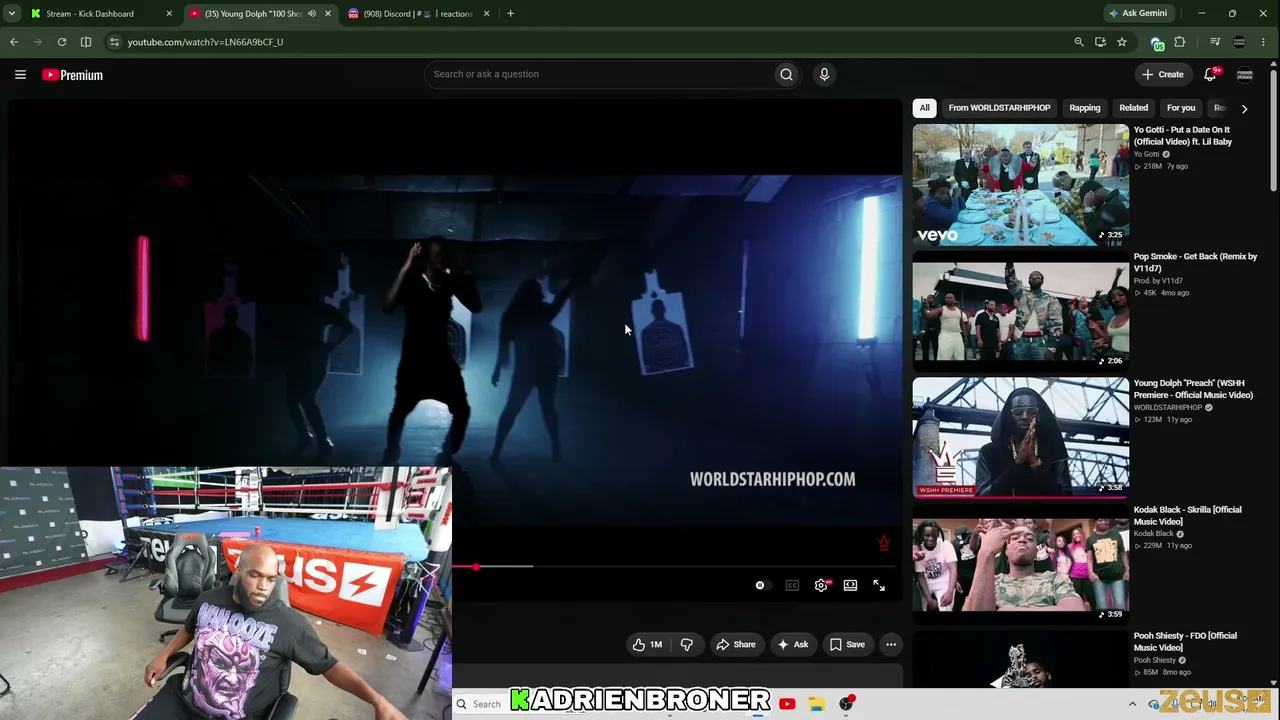Open the Yo Gotti Put a Date On It title

[1183, 136]
